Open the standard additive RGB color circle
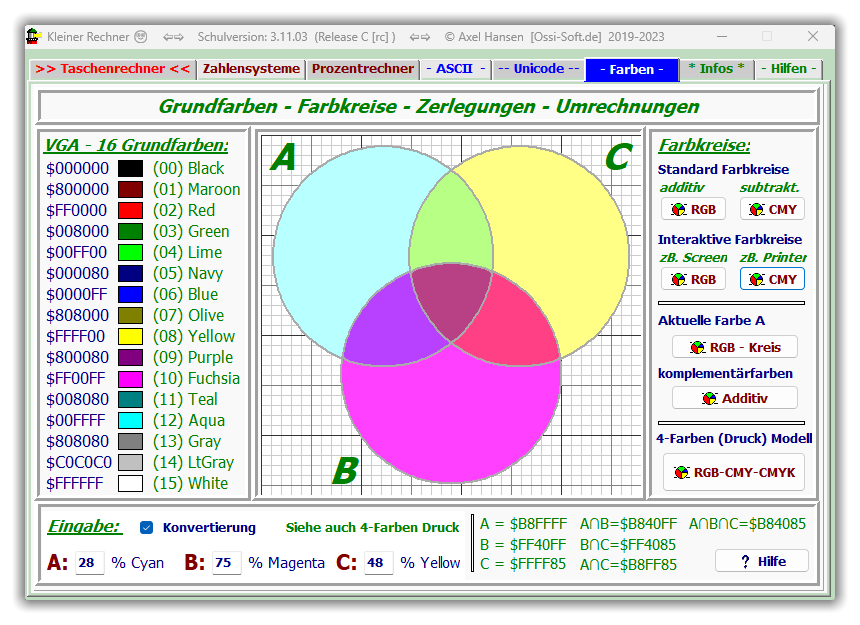 point(693,209)
